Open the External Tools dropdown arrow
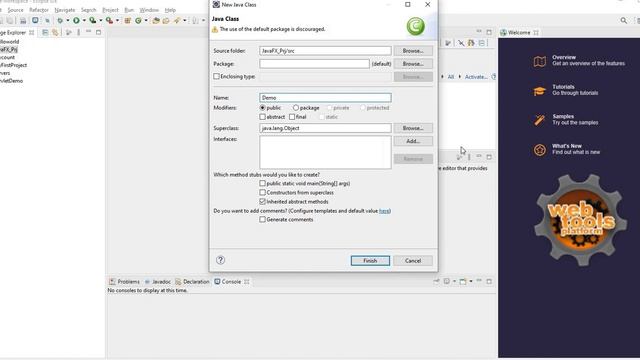Screen dimensions: 640x360 click(118, 20)
